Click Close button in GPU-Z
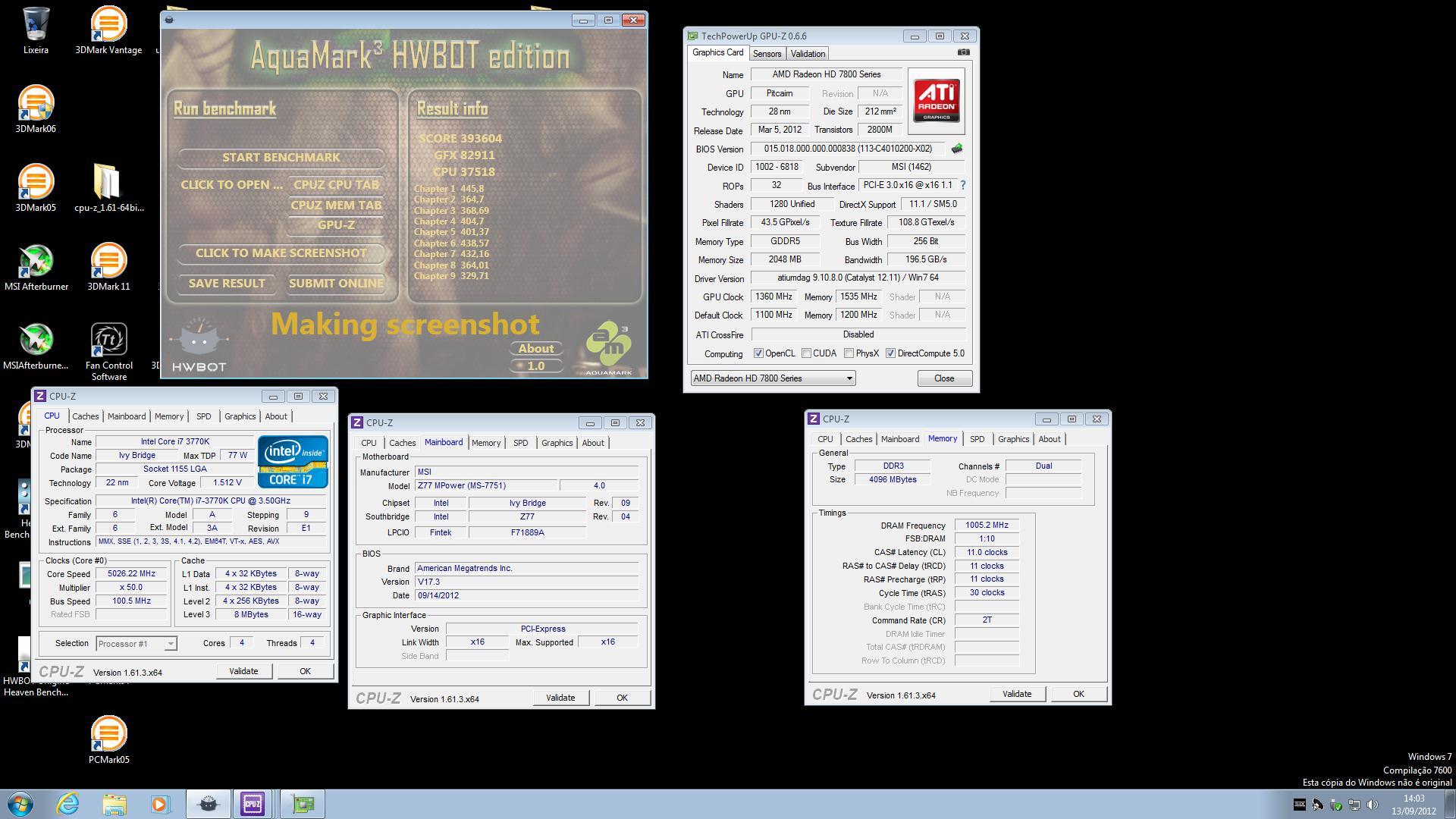The width and height of the screenshot is (1456, 819). 944,378
